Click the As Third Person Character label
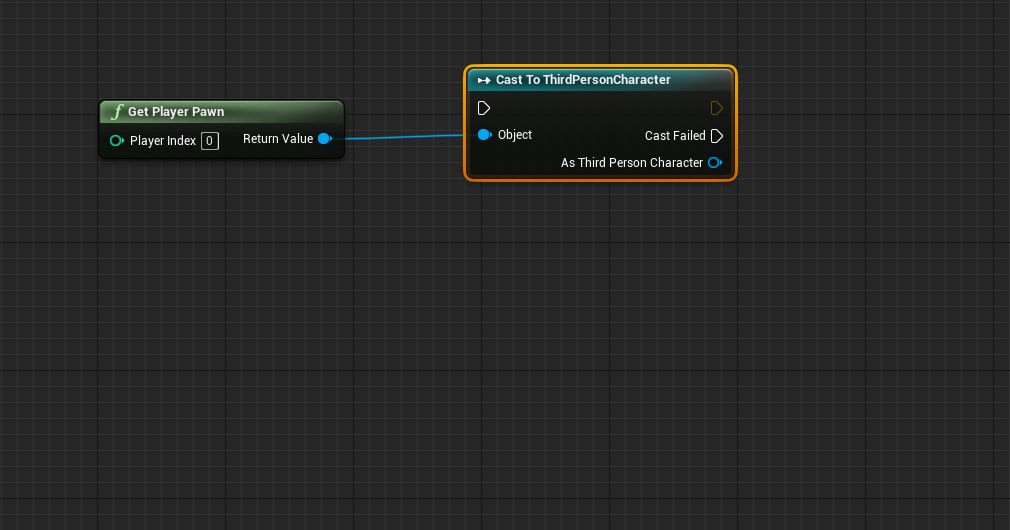The height and width of the screenshot is (530, 1010). coord(631,163)
